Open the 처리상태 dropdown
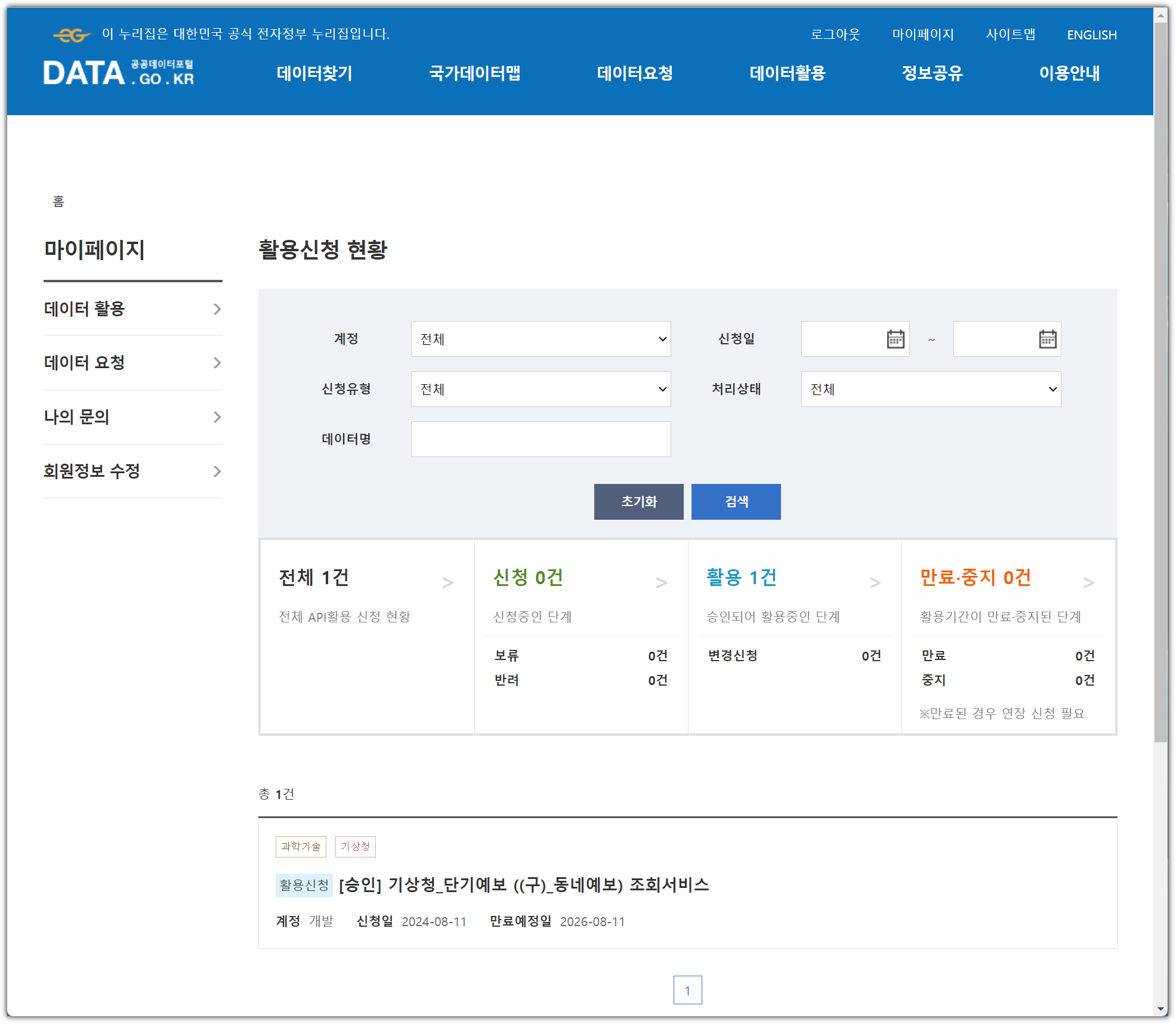 (x=930, y=389)
